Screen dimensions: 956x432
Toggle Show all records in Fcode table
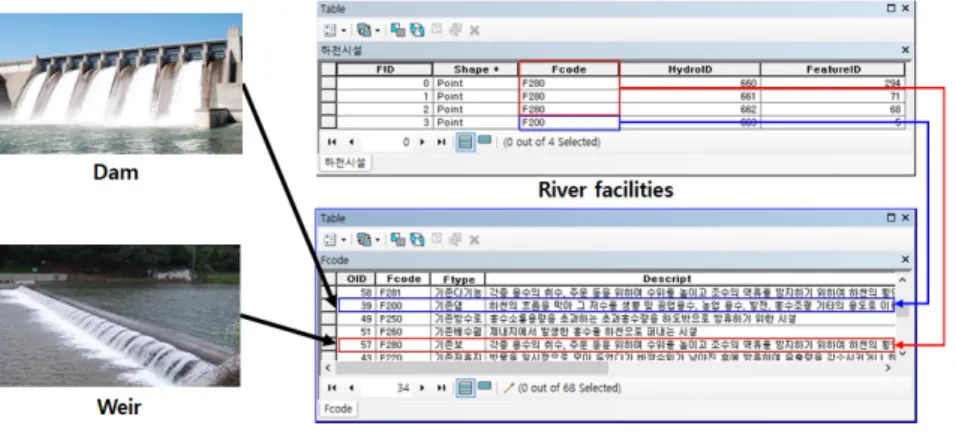click(465, 388)
